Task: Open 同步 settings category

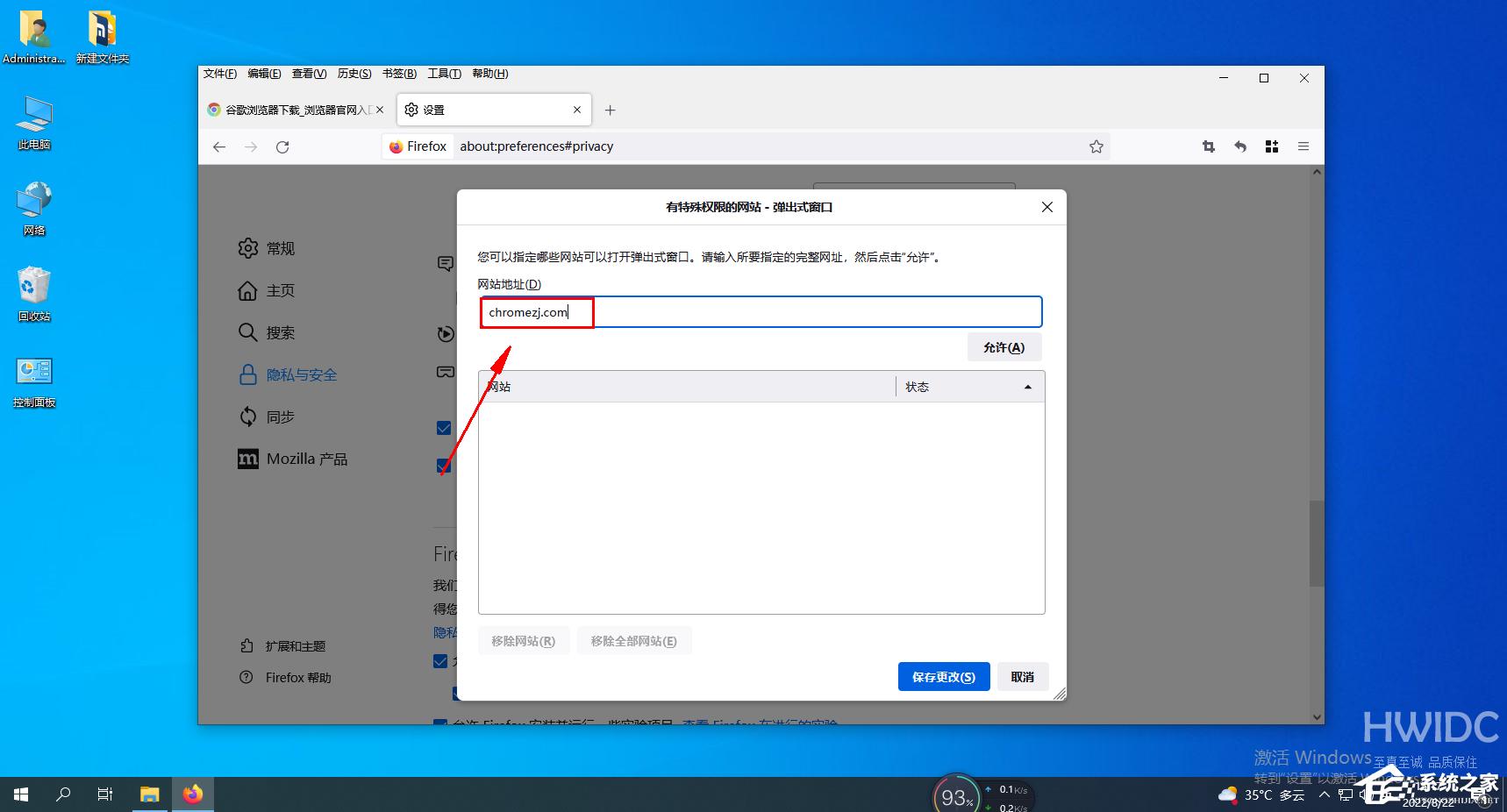Action: pos(267,417)
